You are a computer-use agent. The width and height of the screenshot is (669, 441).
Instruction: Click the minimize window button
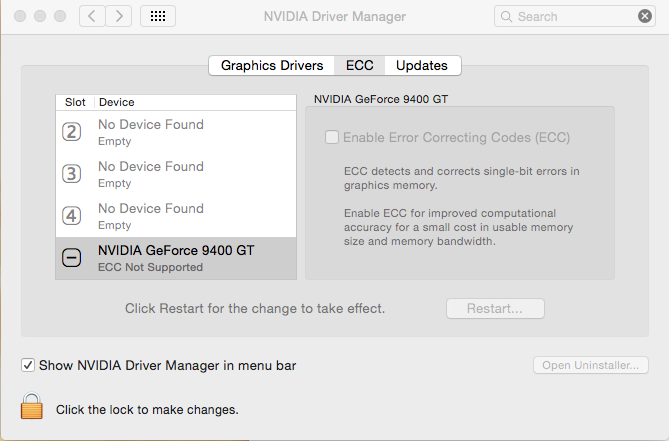tap(40, 16)
